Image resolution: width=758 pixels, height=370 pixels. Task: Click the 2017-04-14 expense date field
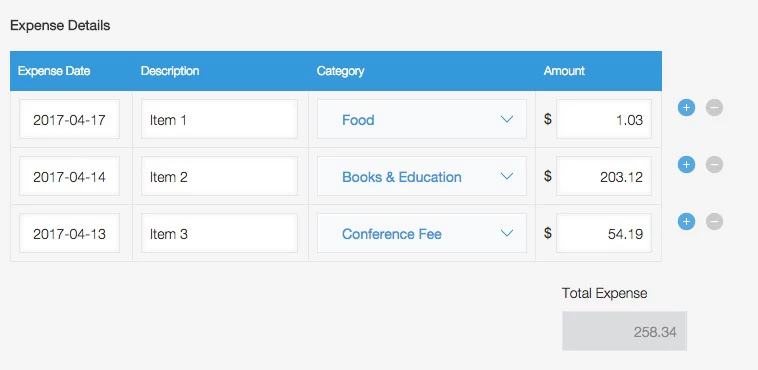(x=69, y=177)
